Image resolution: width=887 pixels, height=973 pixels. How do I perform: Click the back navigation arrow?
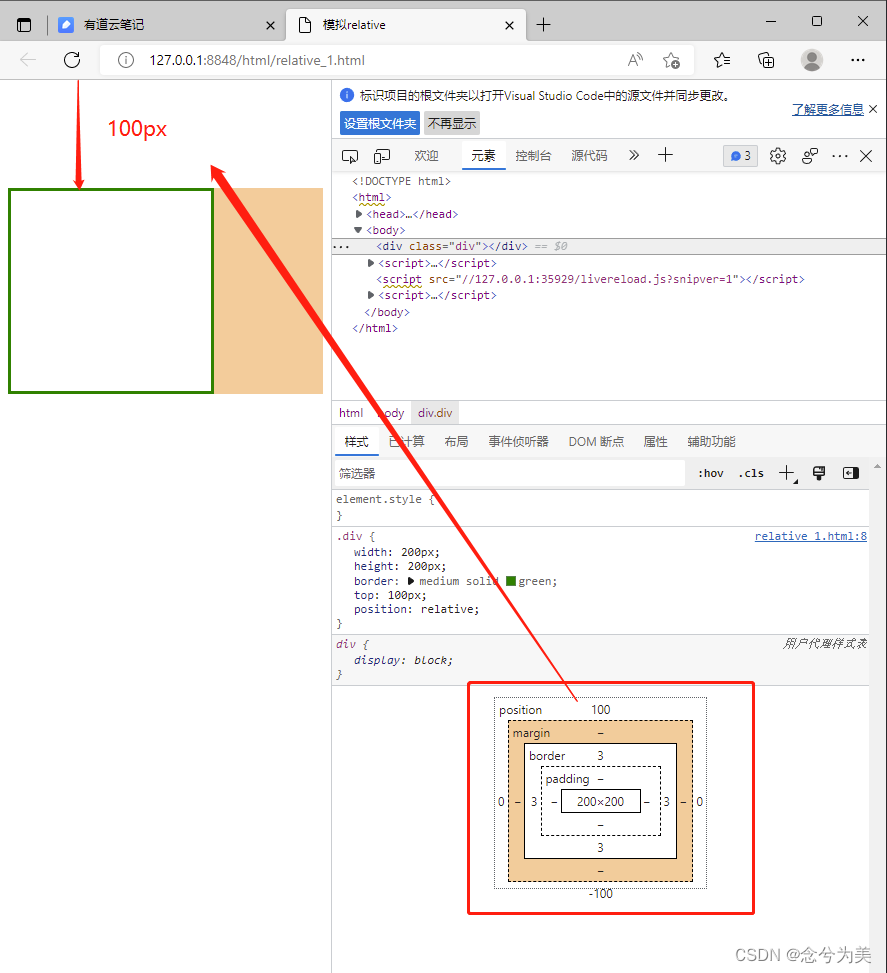[x=28, y=60]
